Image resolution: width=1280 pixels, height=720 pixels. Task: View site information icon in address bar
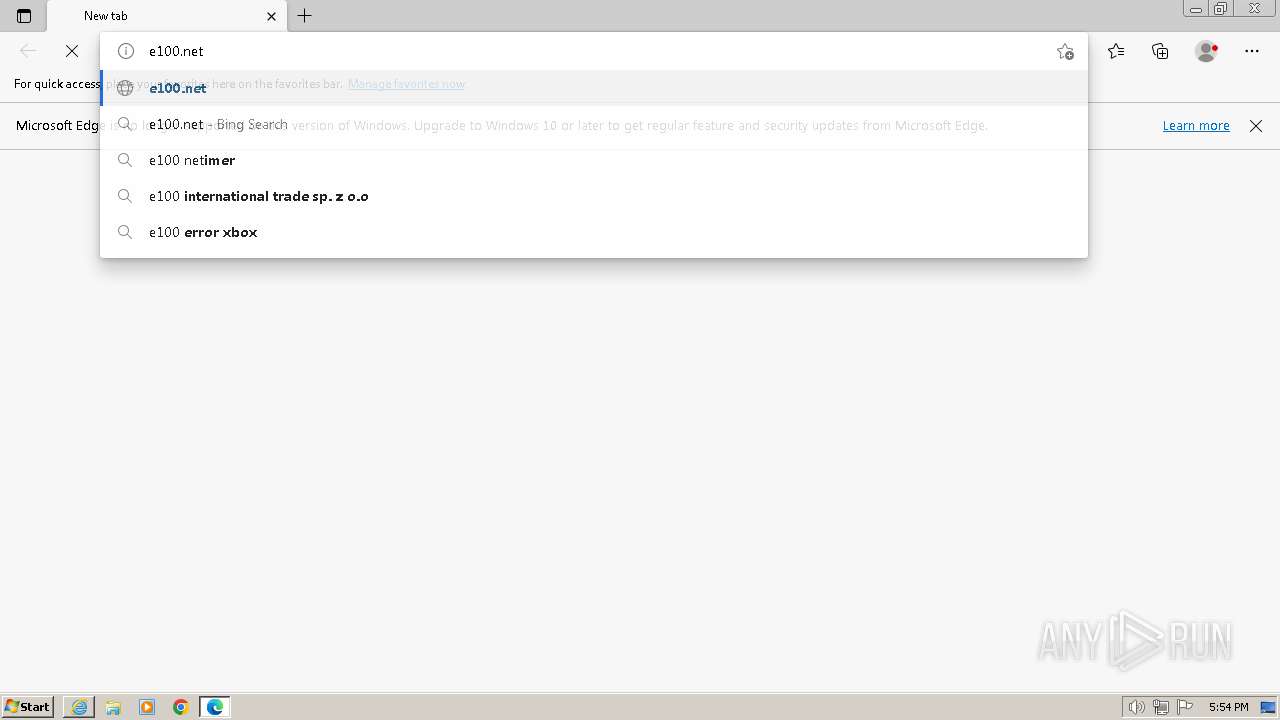tap(126, 51)
